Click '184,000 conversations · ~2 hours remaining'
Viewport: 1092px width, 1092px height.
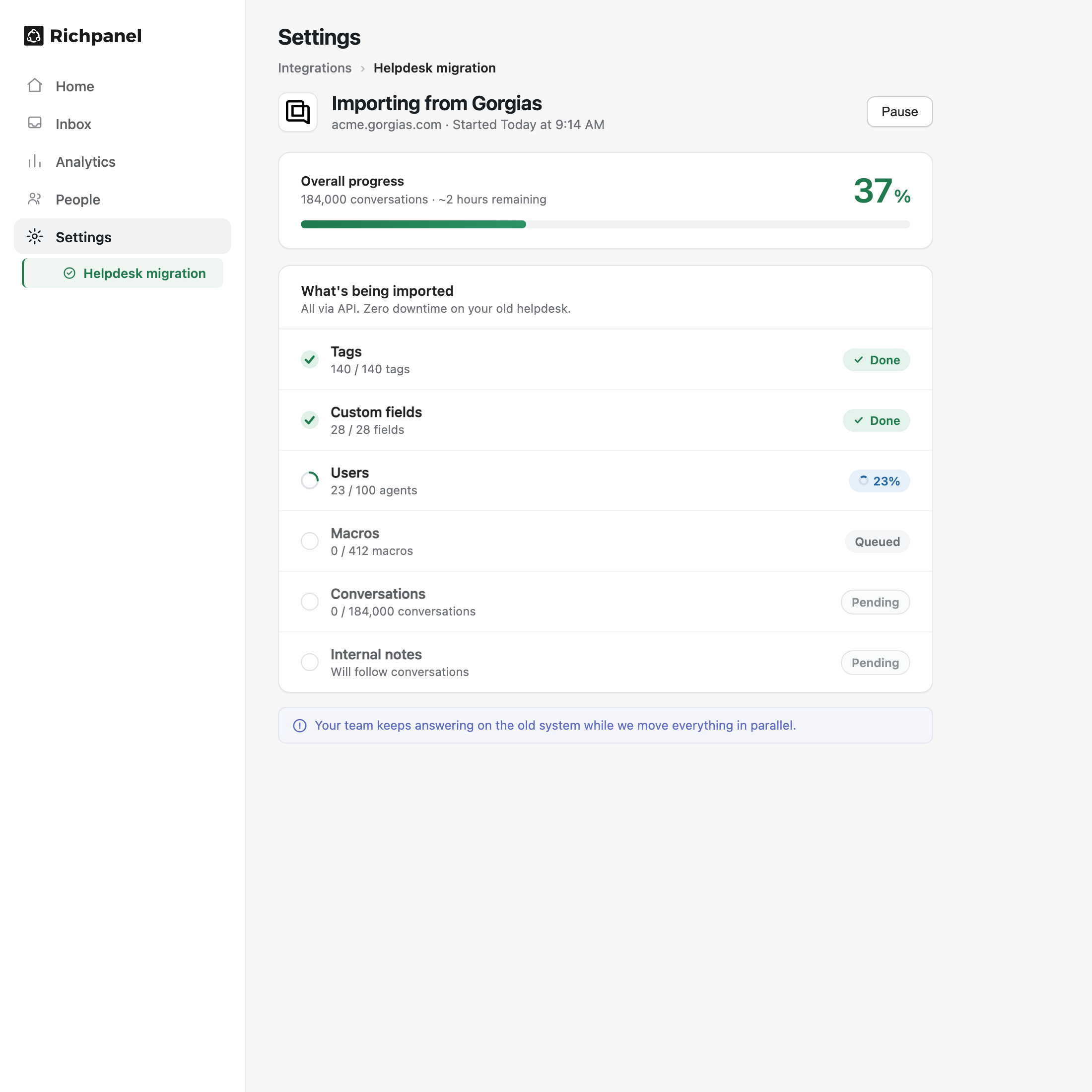(423, 200)
